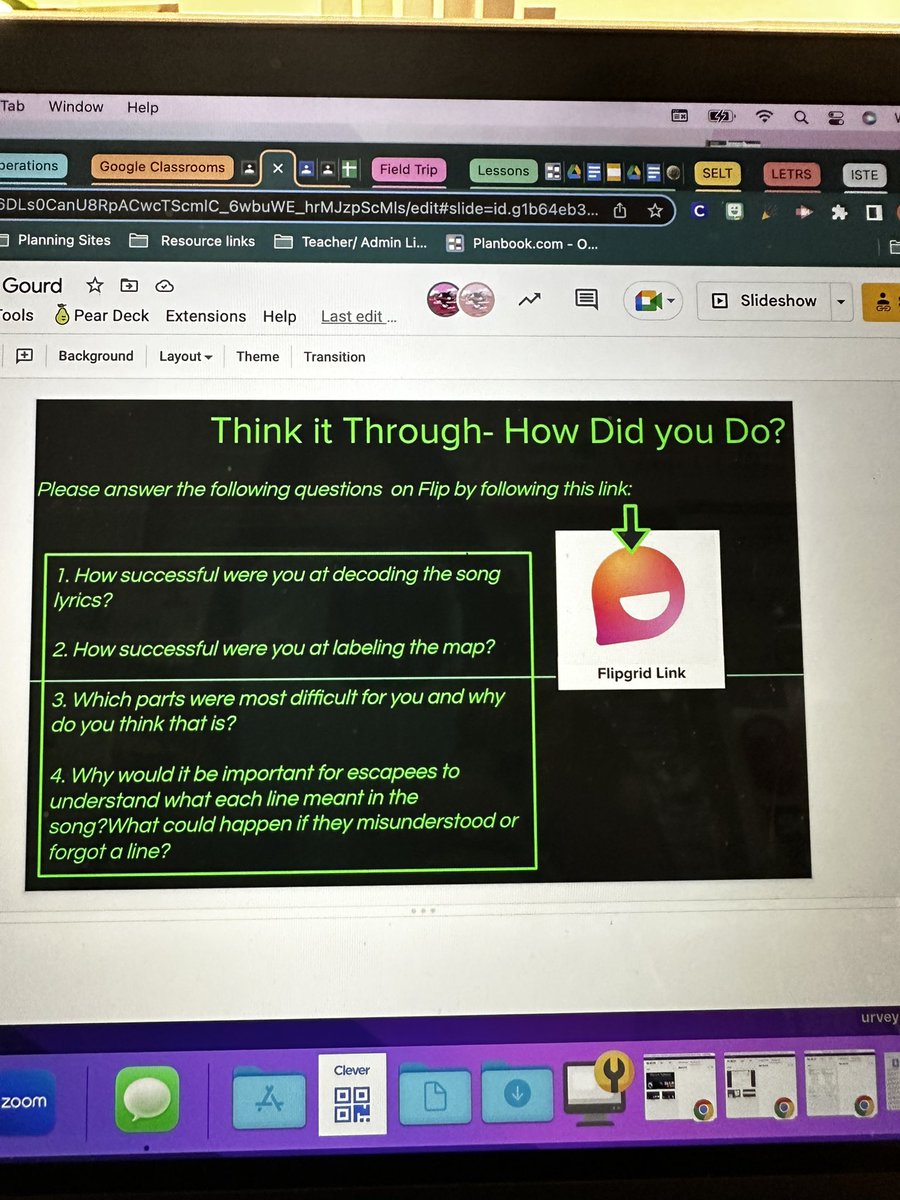Open the ISTE tab group
This screenshot has height=1200, width=900.
pos(864,175)
